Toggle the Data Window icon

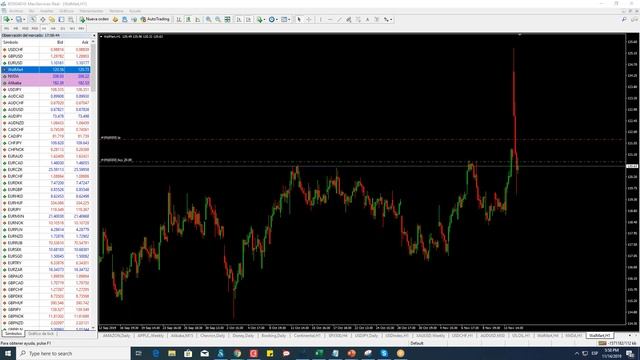[x=42, y=19]
